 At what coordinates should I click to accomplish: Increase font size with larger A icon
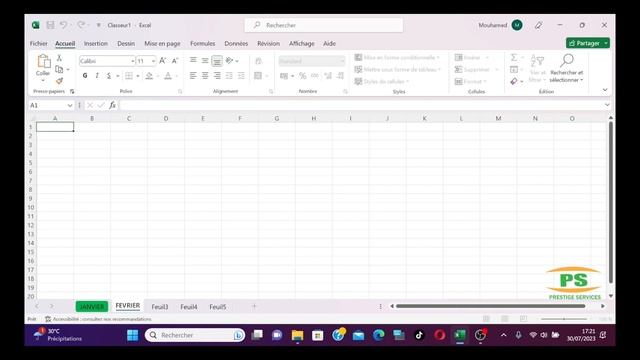[162, 61]
